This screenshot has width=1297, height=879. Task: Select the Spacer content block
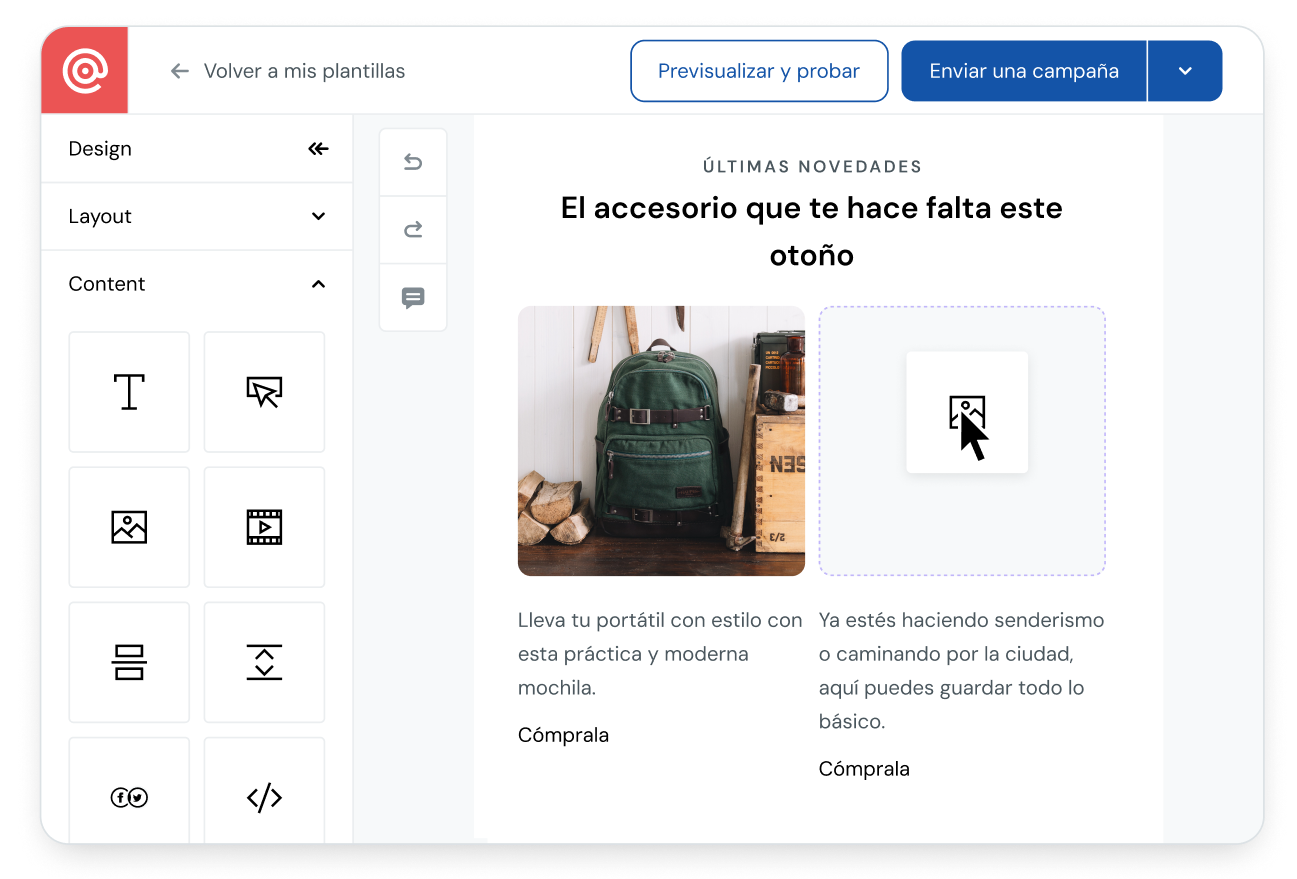point(264,662)
